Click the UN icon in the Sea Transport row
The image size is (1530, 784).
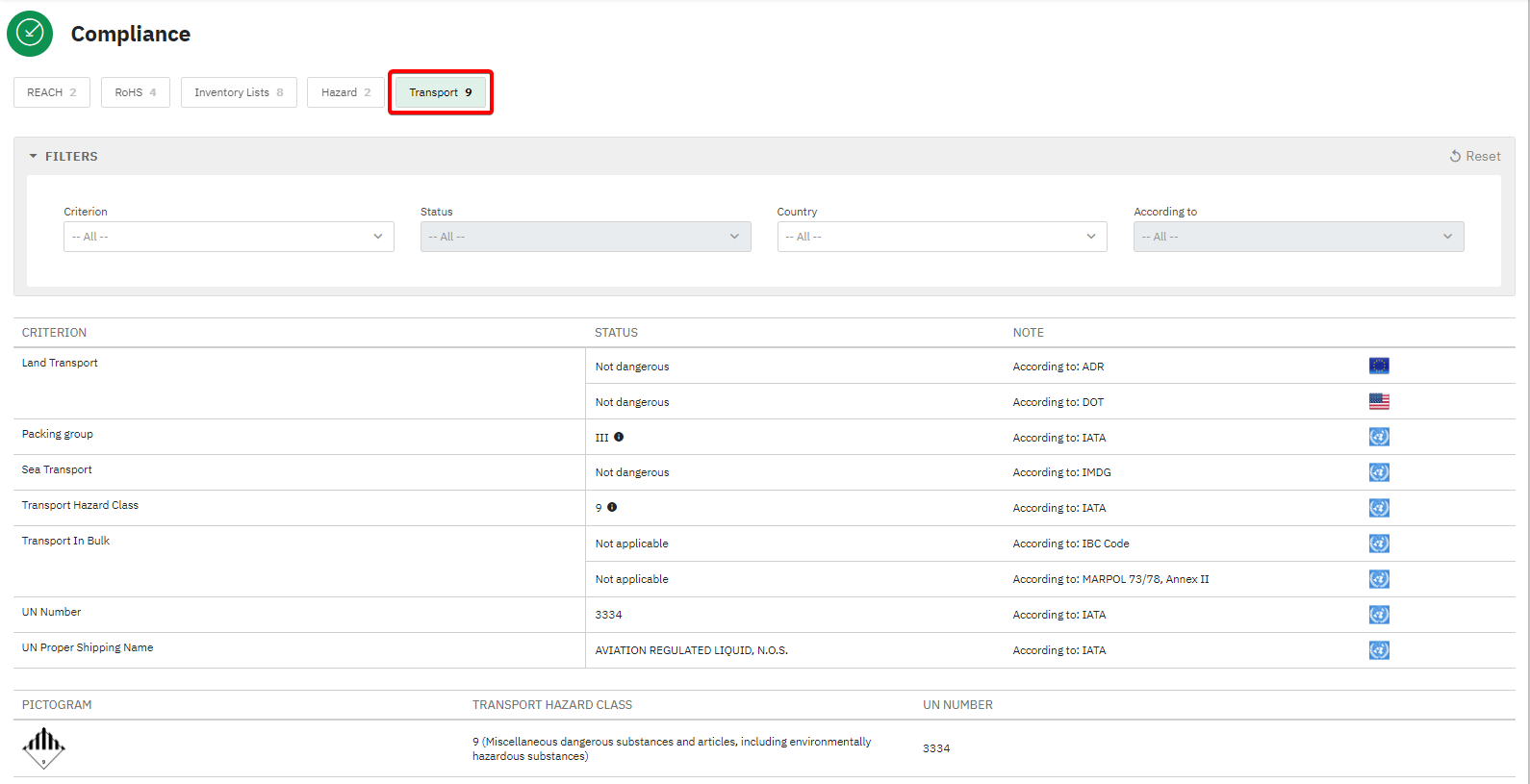[x=1378, y=472]
